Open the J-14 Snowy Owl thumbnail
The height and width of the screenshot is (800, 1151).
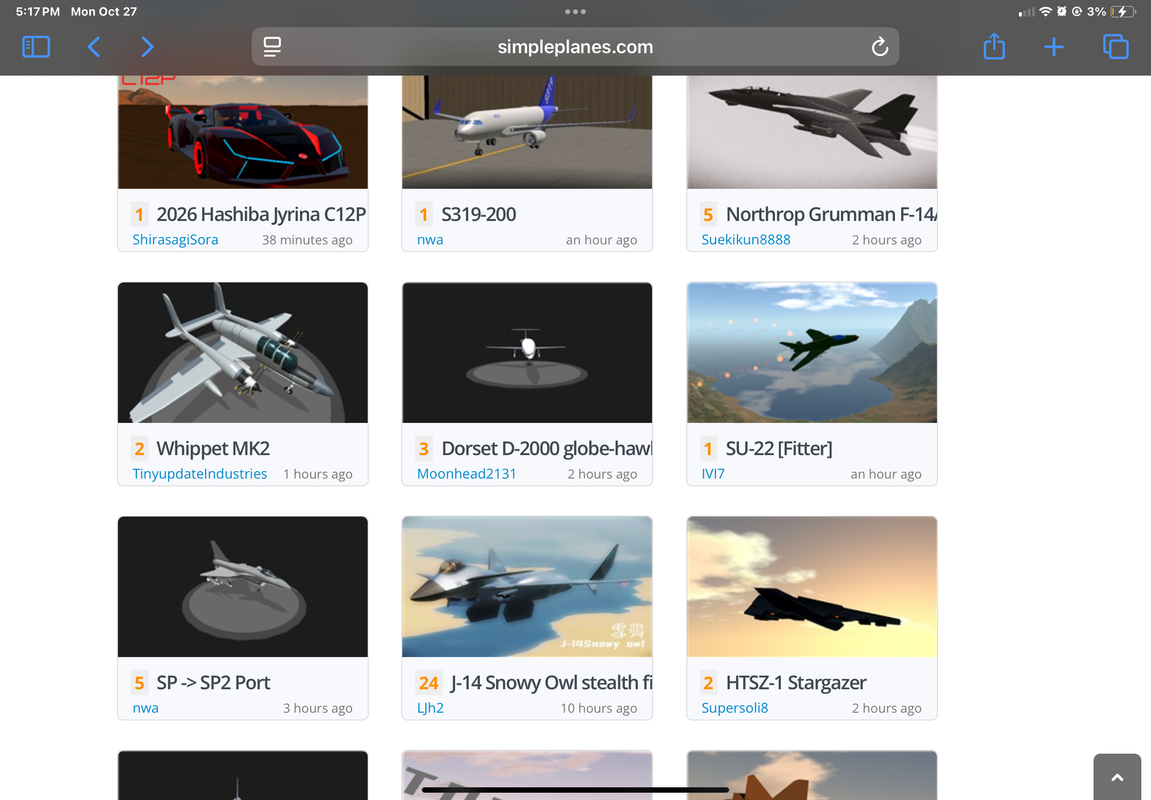click(527, 586)
